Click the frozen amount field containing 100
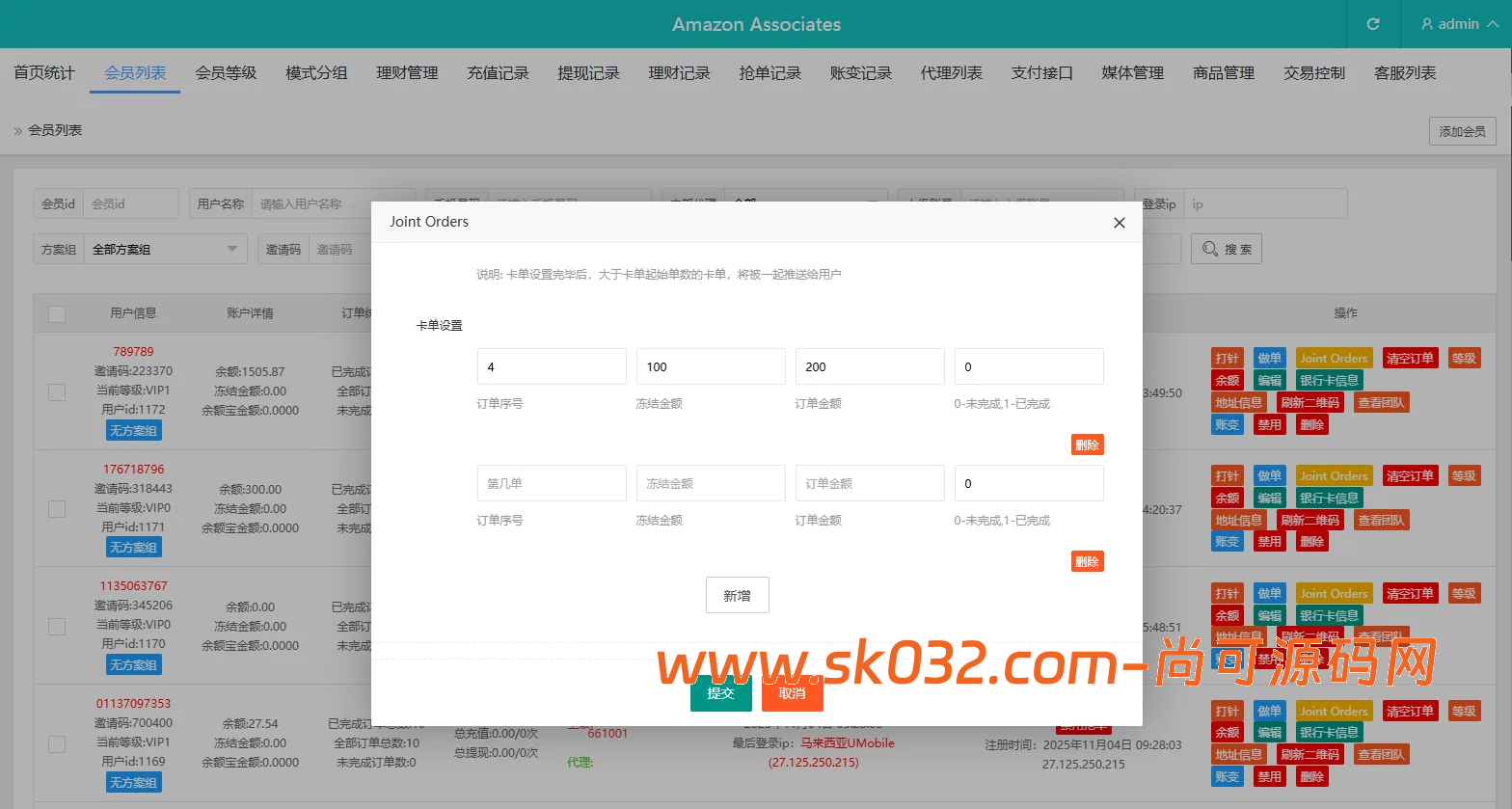The image size is (1512, 809). pos(711,366)
